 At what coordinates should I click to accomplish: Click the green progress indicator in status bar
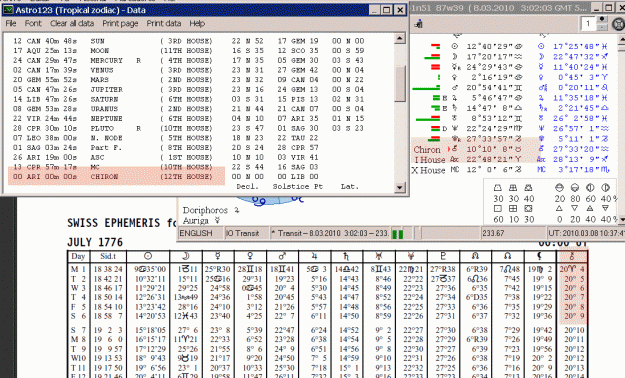pyautogui.click(x=398, y=234)
